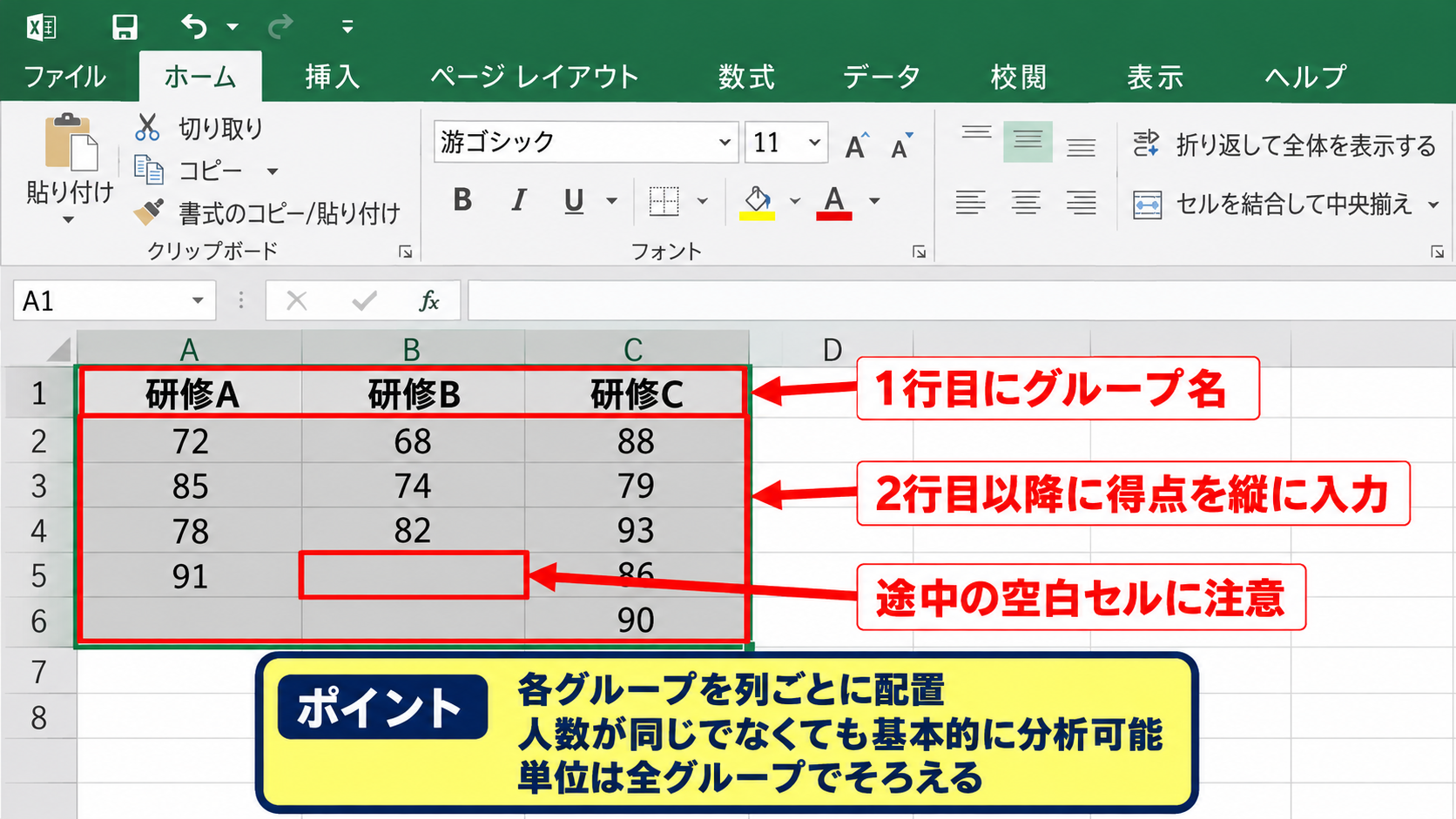Select column D header
This screenshot has width=1456, height=819.
[832, 350]
